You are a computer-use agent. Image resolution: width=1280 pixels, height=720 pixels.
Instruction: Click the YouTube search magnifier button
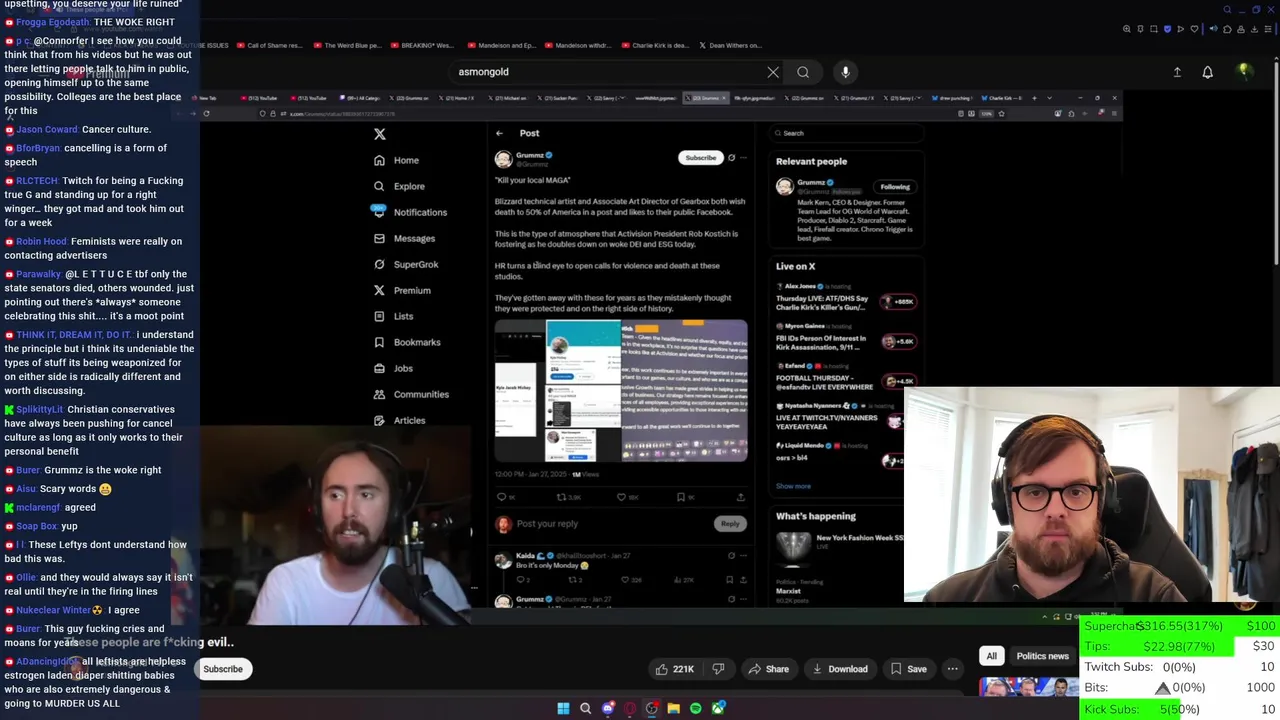(x=803, y=72)
